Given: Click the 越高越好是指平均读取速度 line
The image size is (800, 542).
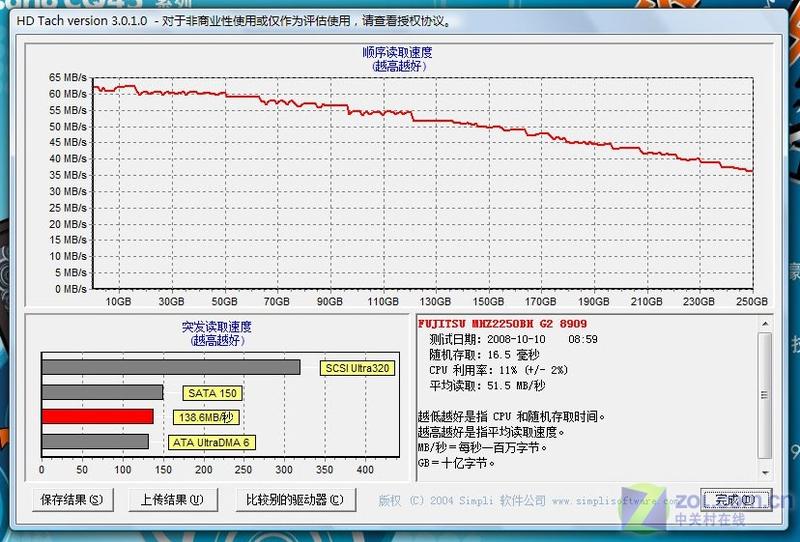Looking at the screenshot, I should click(x=491, y=432).
